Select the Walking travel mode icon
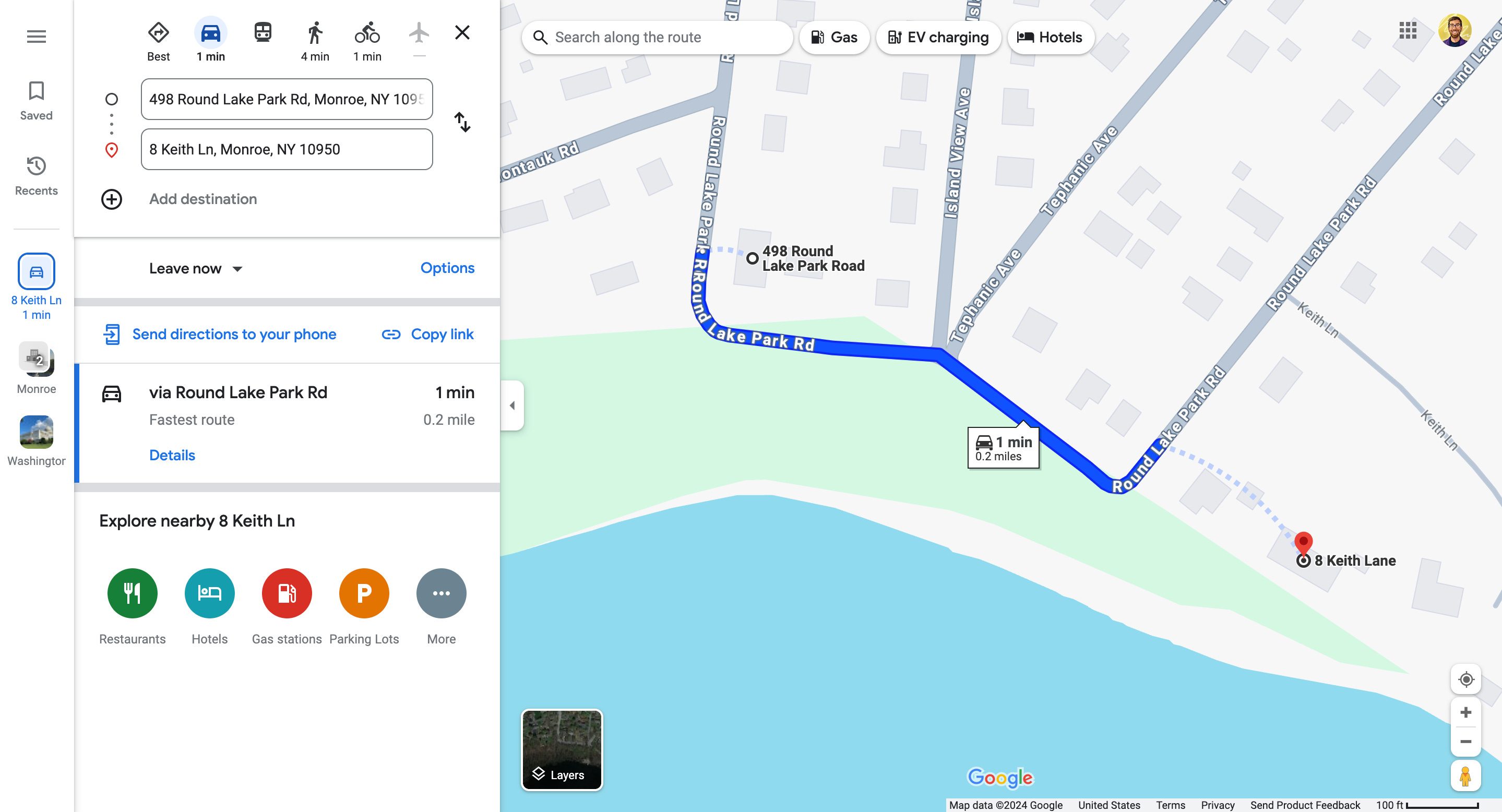This screenshot has width=1502, height=812. pos(315,33)
